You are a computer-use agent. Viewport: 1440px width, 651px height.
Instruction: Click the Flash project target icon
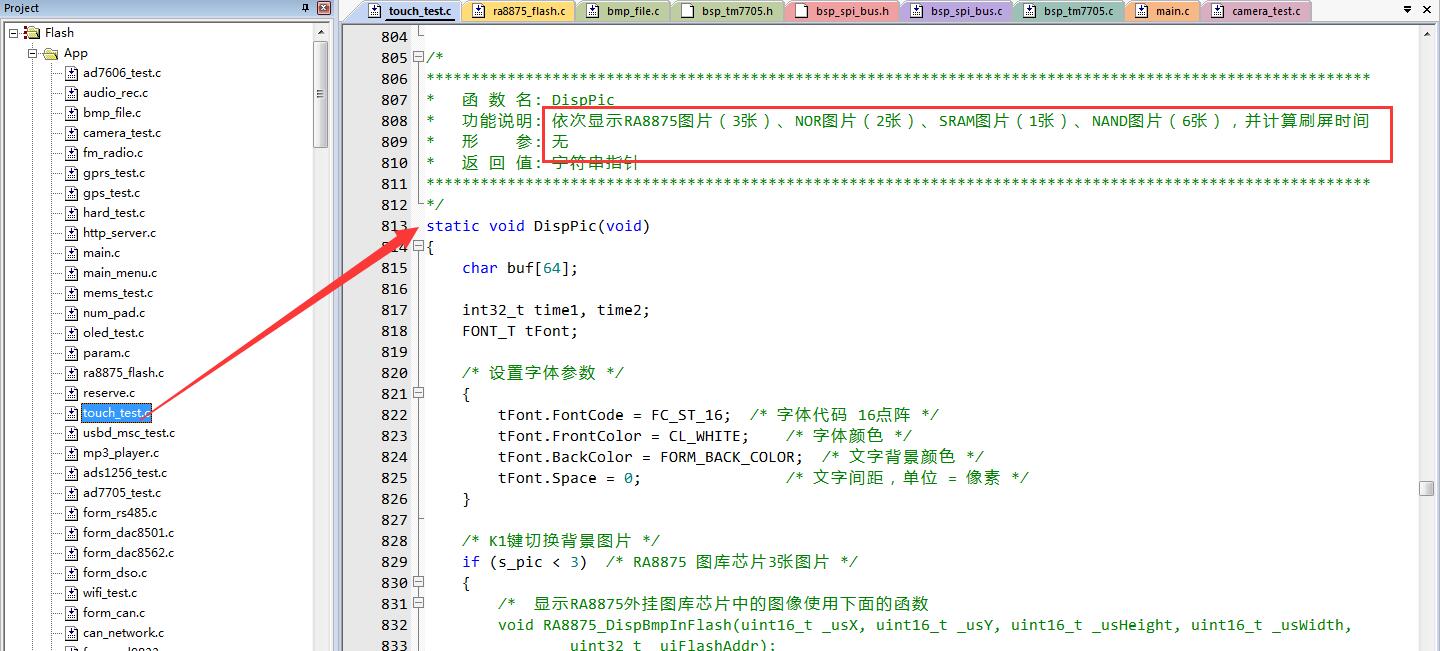click(x=33, y=33)
